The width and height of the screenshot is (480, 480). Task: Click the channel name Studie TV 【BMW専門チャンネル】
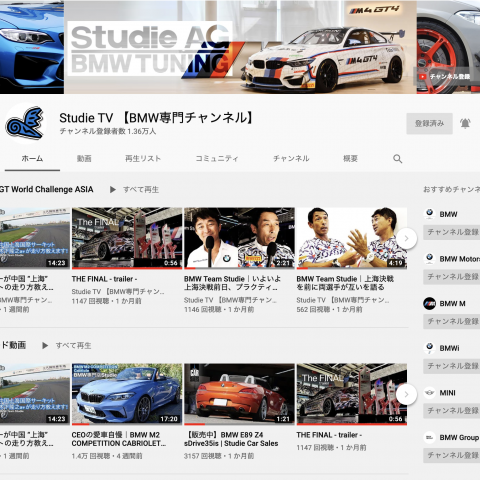click(157, 118)
